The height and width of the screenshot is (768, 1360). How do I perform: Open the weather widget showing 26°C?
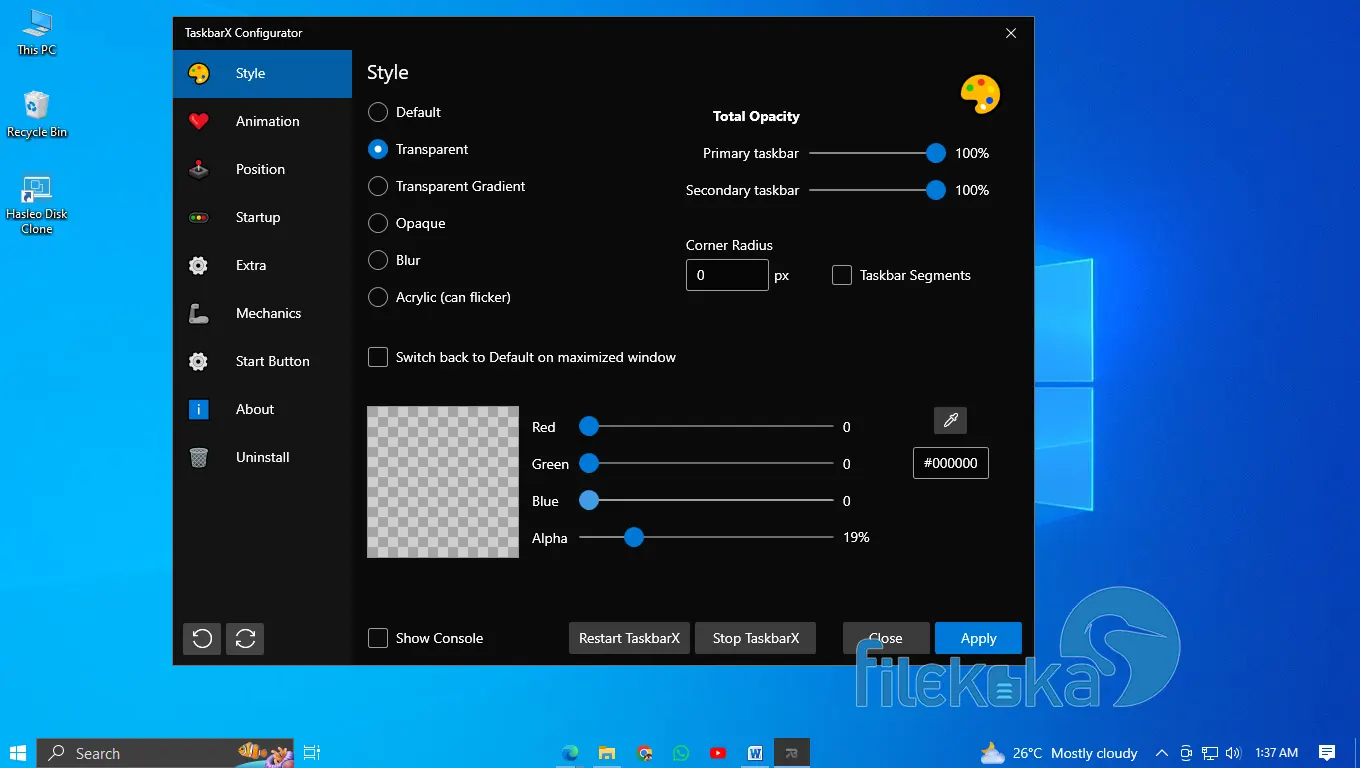(x=1059, y=753)
